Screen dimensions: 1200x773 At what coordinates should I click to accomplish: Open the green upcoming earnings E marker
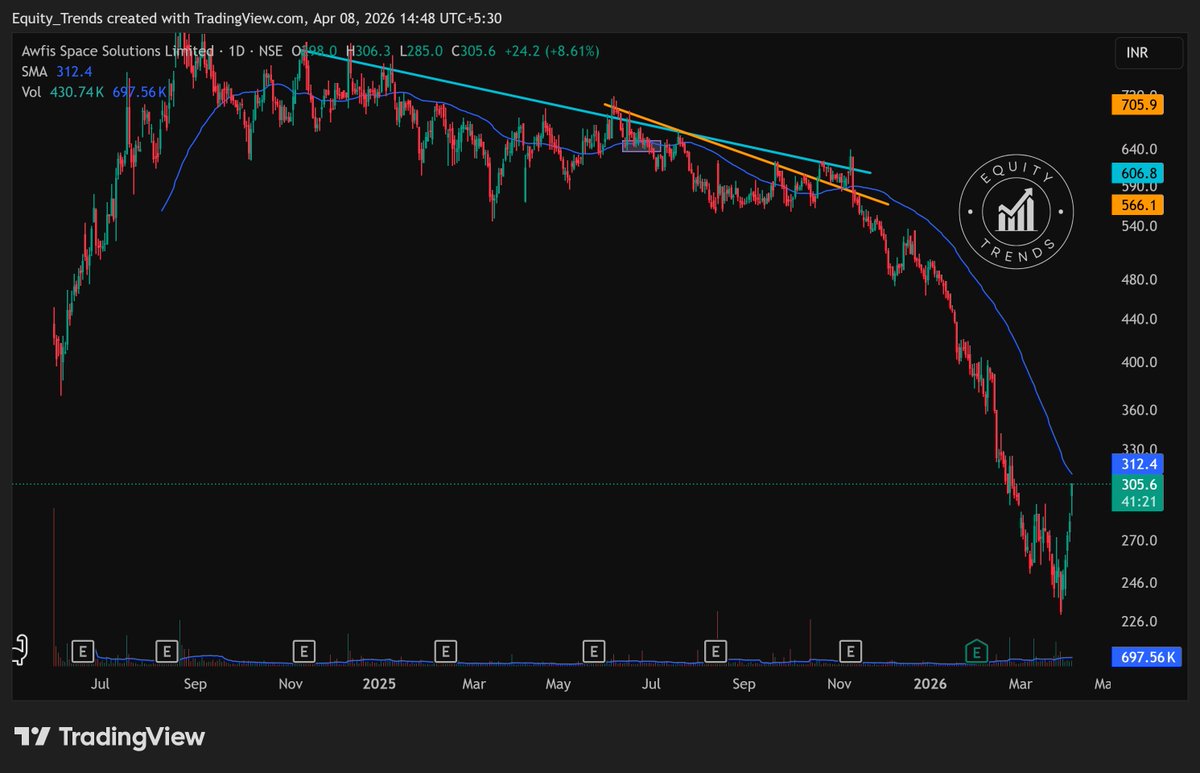pos(975,651)
